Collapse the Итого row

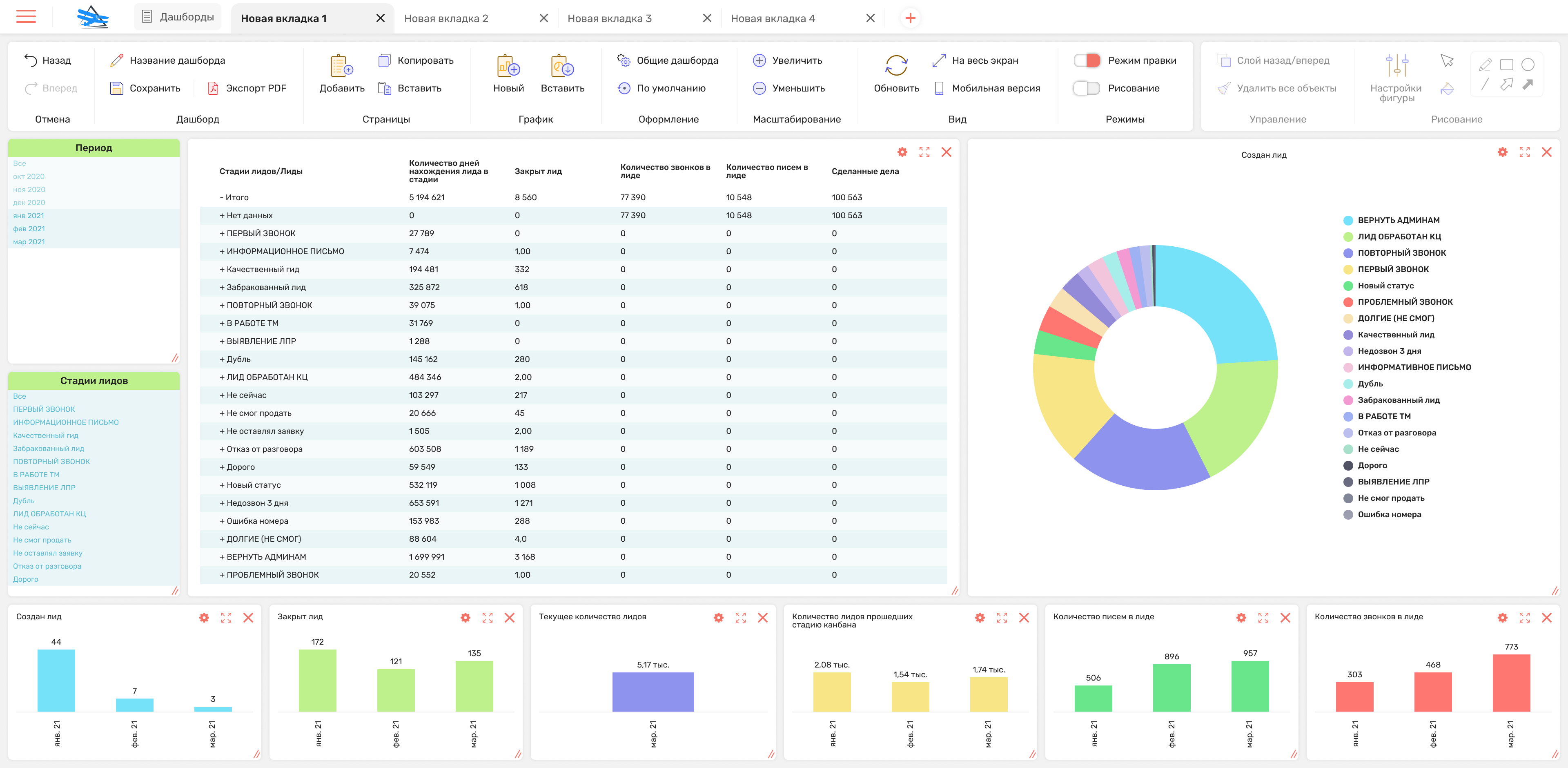pos(222,197)
